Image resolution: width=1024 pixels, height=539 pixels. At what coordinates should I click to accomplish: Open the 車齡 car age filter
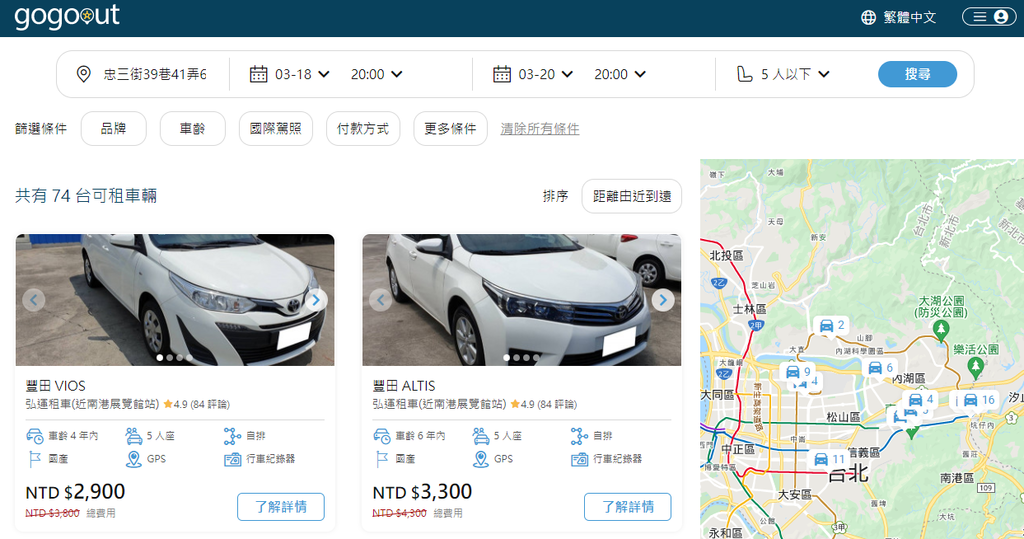tap(193, 129)
